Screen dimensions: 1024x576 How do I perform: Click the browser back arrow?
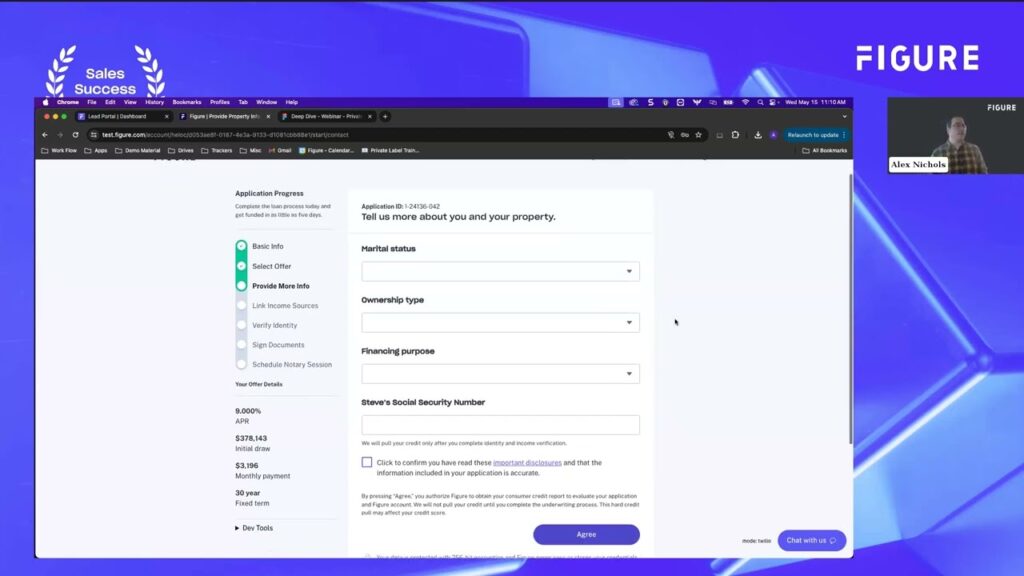(x=45, y=135)
